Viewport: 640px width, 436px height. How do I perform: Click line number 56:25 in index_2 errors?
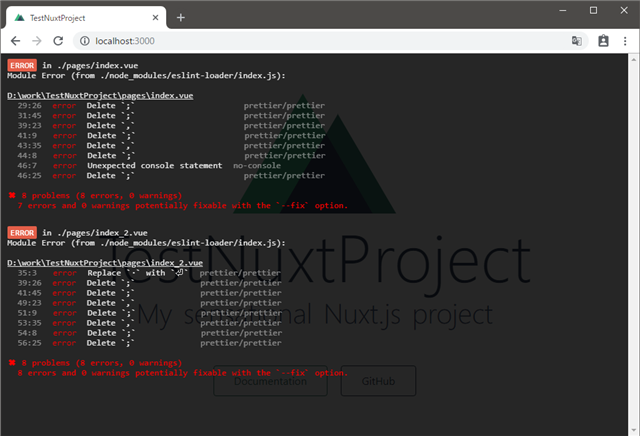coord(29,343)
